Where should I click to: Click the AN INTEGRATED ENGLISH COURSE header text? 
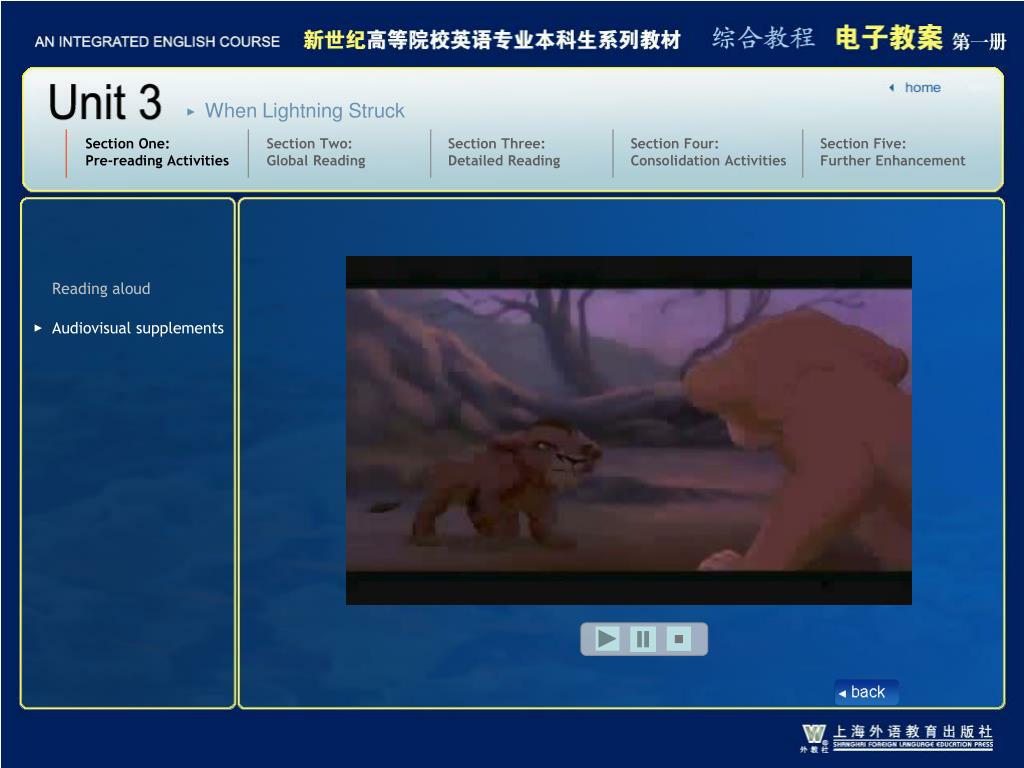pos(157,42)
